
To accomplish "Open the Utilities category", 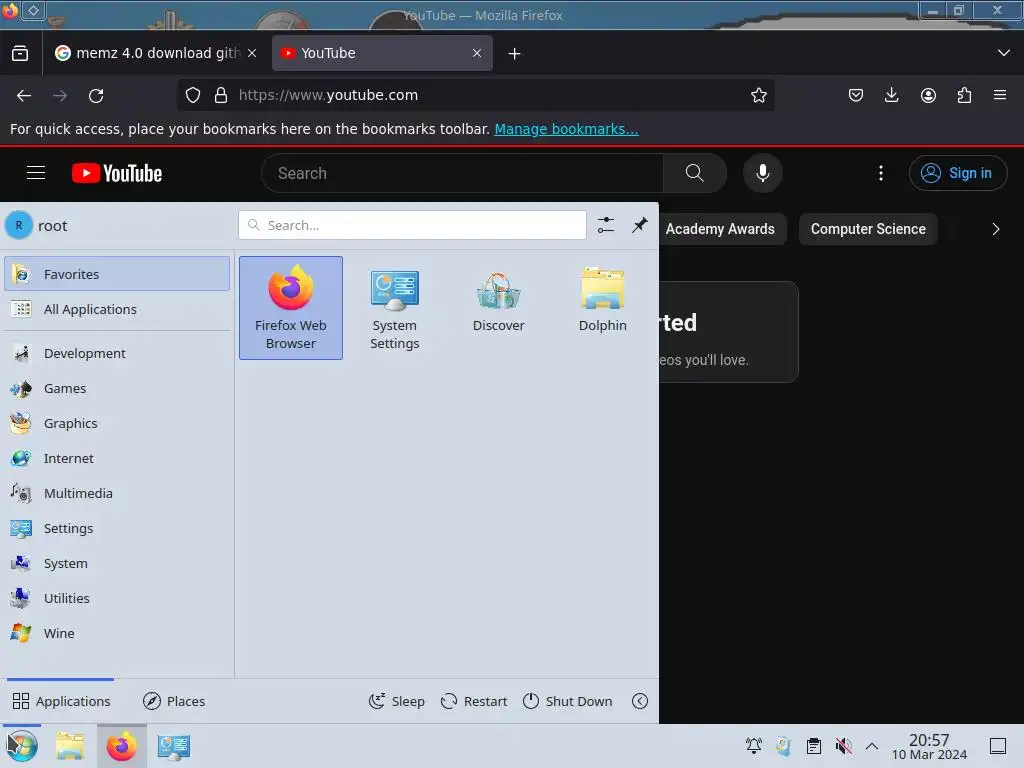I will point(117,598).
